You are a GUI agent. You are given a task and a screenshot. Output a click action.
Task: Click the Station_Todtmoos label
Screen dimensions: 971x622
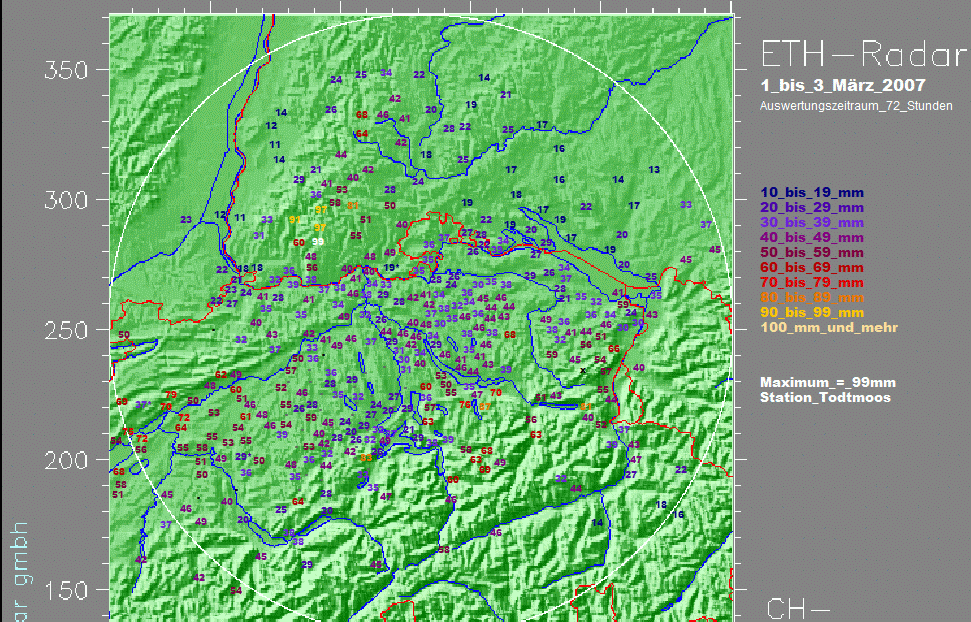pyautogui.click(x=825, y=398)
